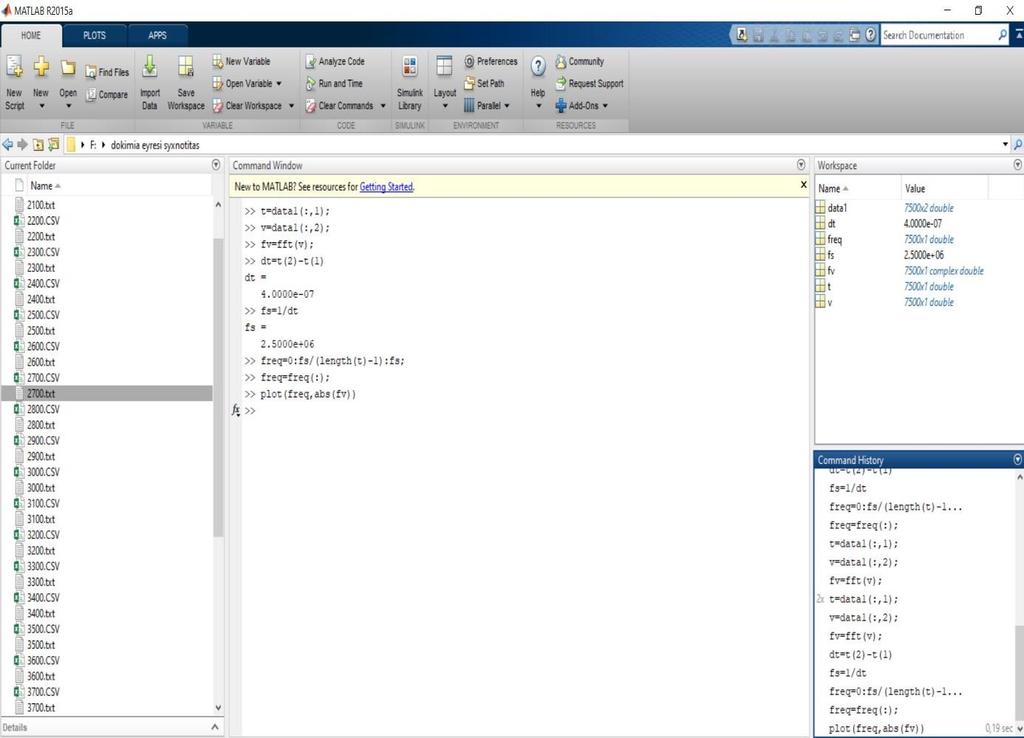The height and width of the screenshot is (738, 1024).
Task: Select the data1 variable in Workspace
Action: 837,208
